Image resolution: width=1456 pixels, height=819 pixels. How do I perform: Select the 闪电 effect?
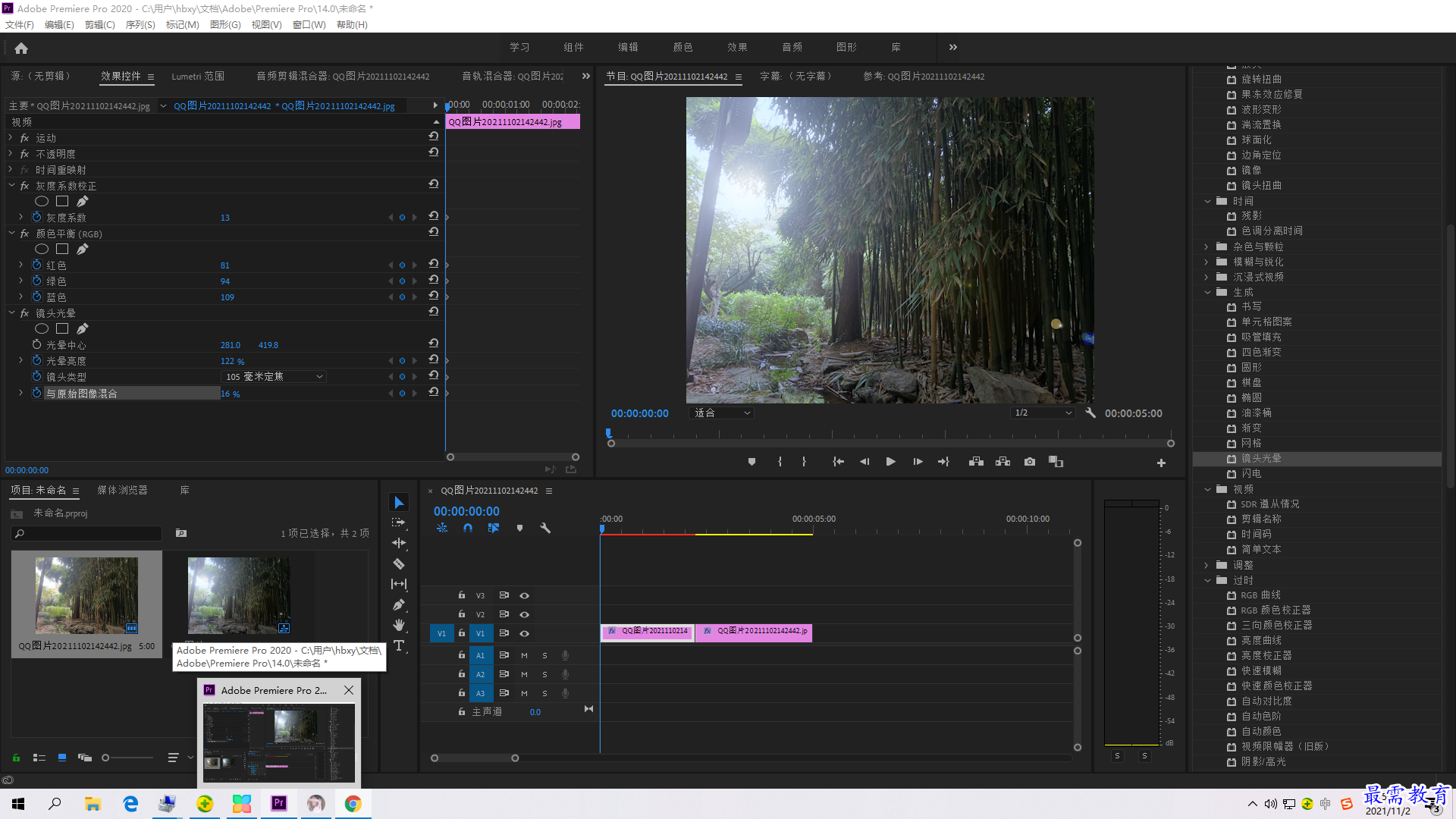point(1251,474)
